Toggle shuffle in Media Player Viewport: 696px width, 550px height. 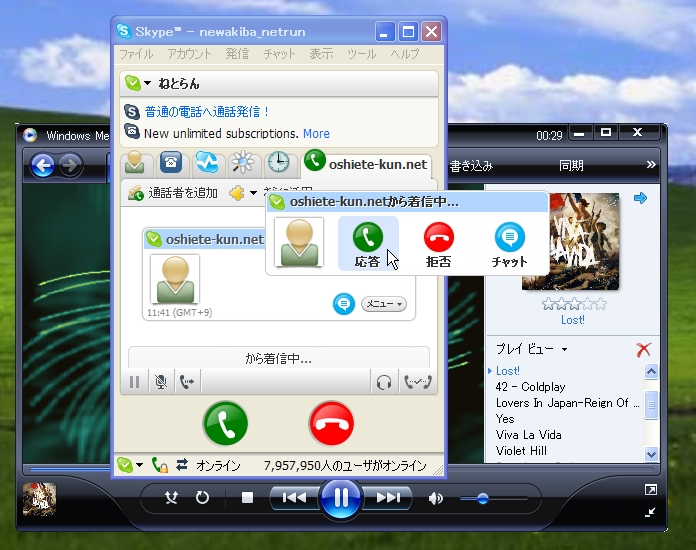tap(171, 498)
